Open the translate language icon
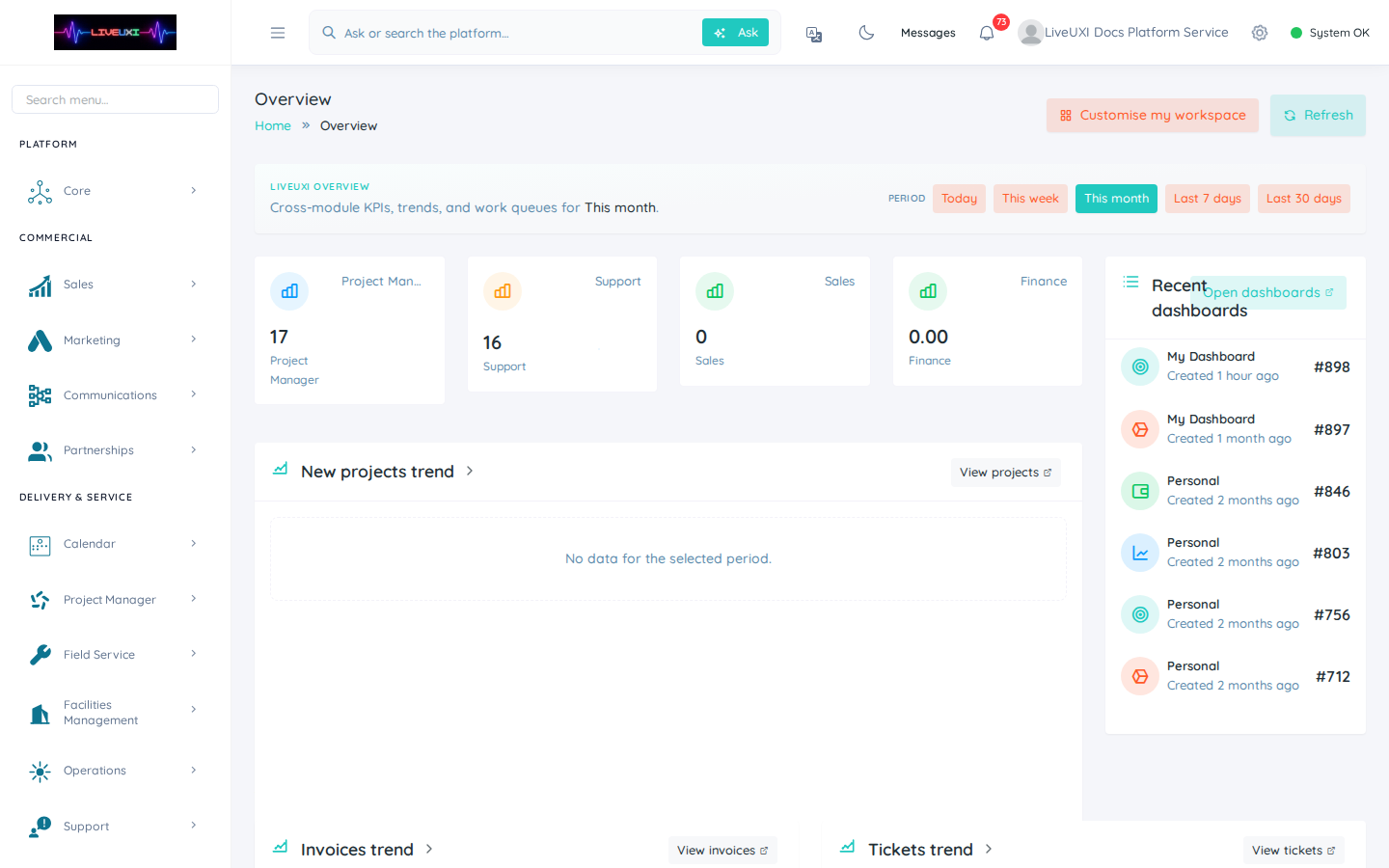 pyautogui.click(x=814, y=34)
